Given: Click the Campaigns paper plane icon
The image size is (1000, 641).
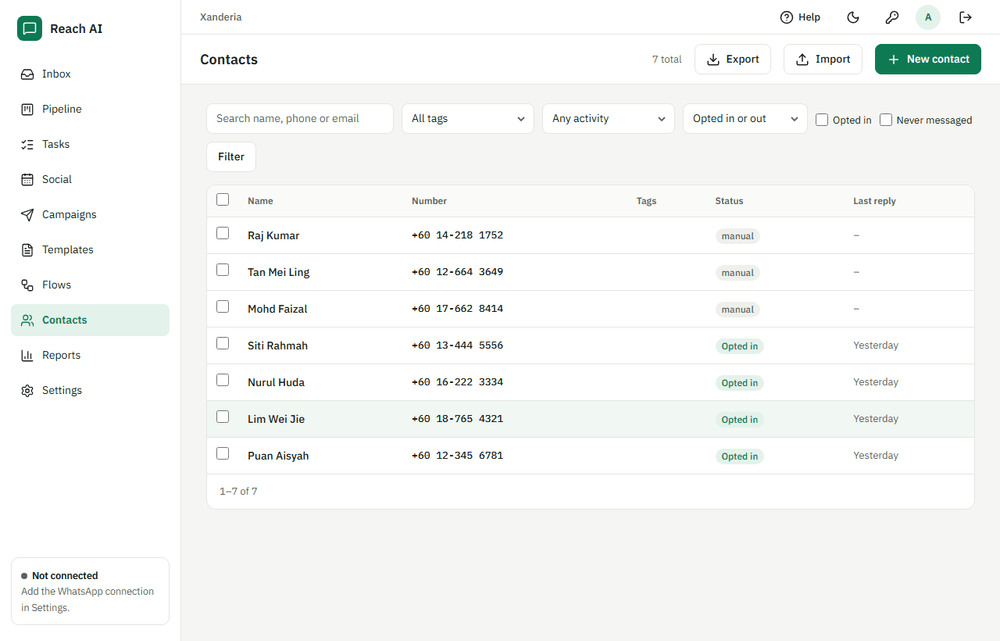Looking at the screenshot, I should point(27,214).
